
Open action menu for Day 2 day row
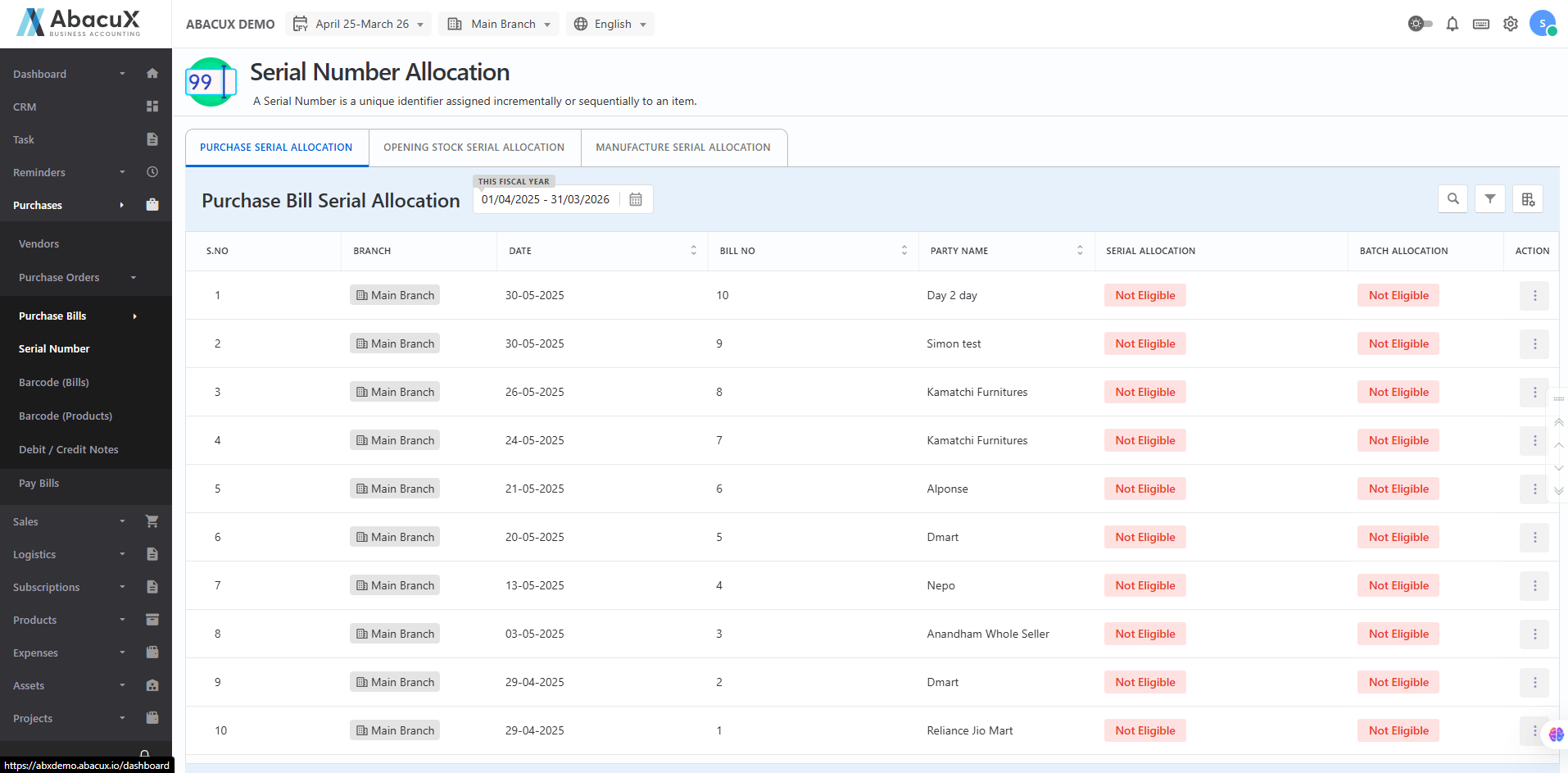coord(1534,296)
